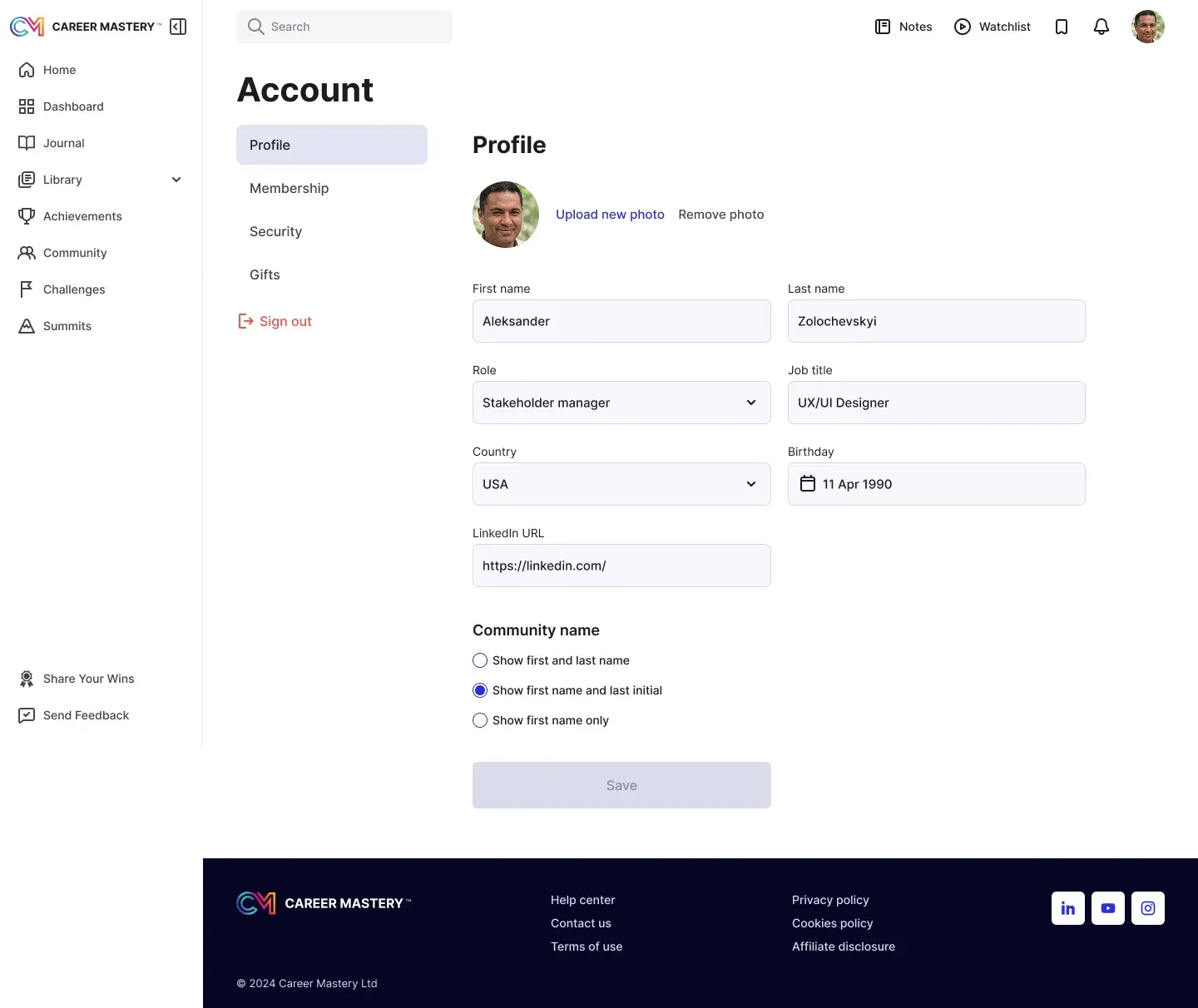Click Upload new photo link
The width and height of the screenshot is (1198, 1008).
pos(610,215)
